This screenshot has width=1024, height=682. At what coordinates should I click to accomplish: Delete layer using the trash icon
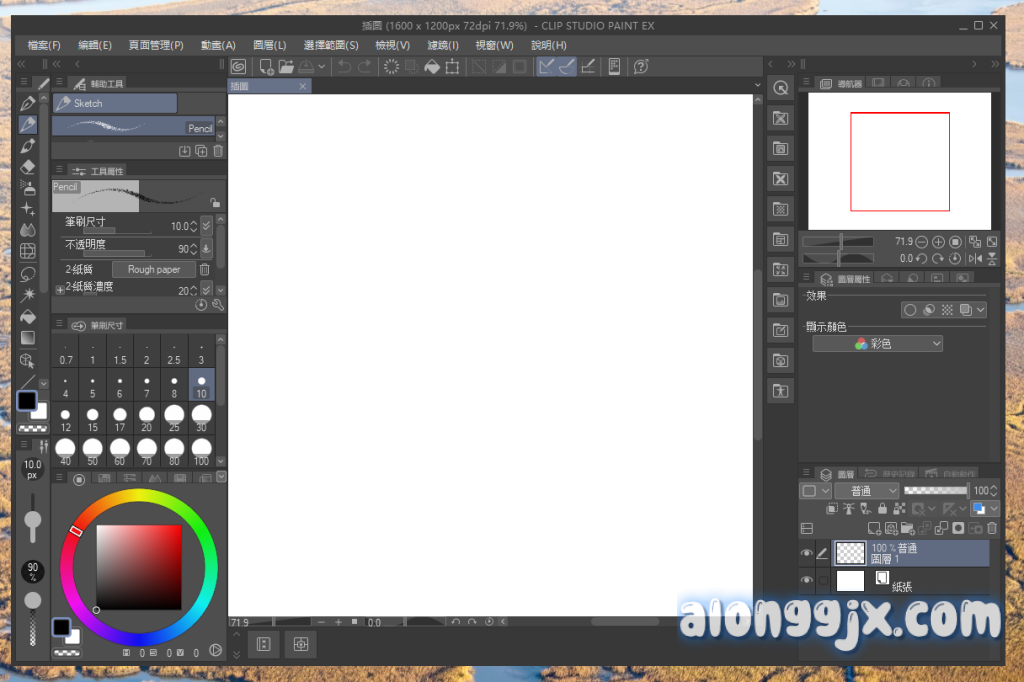992,528
